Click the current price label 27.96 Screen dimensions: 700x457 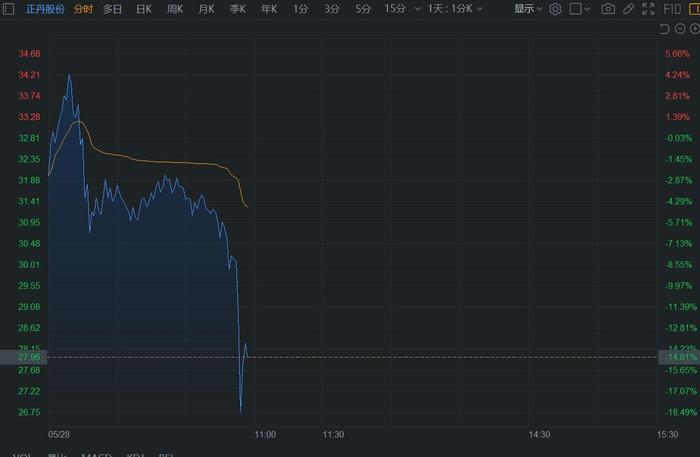pos(24,357)
